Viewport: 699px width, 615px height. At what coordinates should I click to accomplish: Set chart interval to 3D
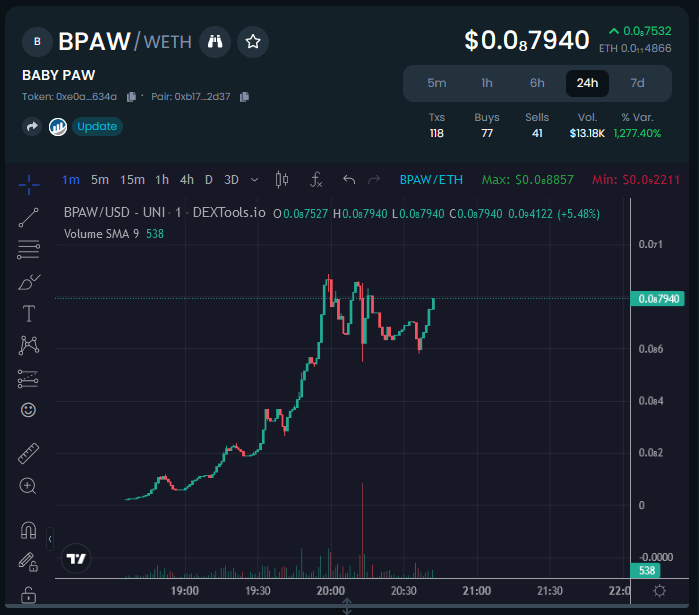(231, 180)
